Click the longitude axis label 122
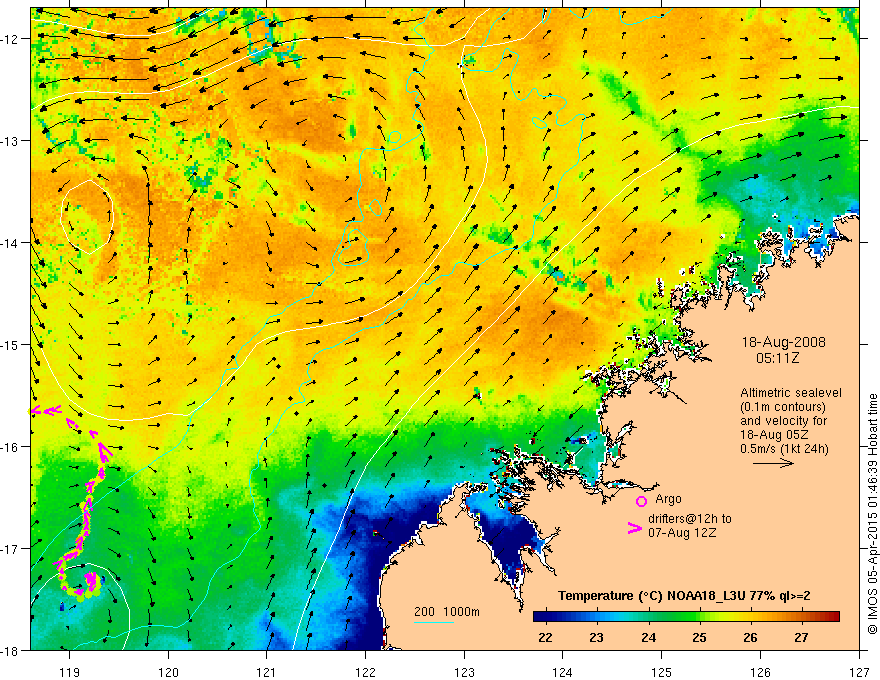Screen dimensions: 880x680 click(365, 672)
